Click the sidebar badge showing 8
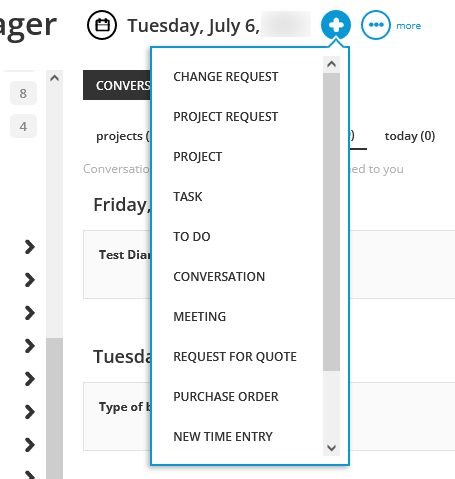 pos(23,93)
